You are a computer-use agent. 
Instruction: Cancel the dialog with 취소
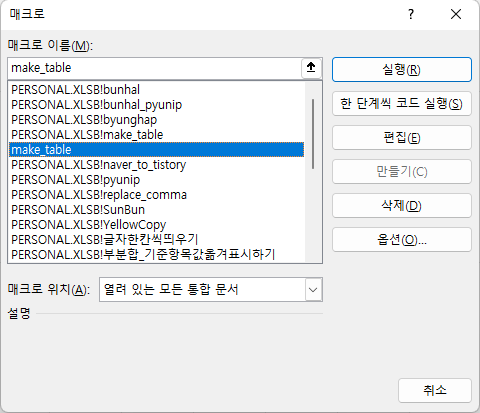[435, 390]
